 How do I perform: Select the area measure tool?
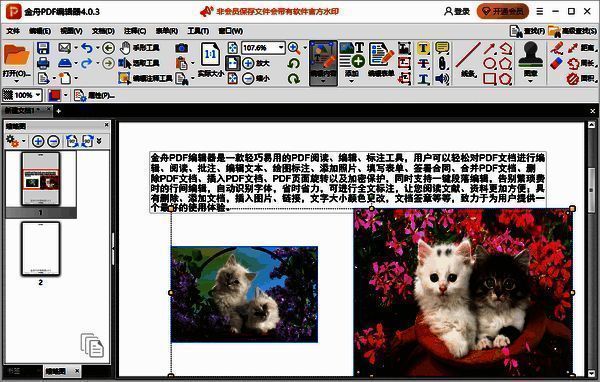click(x=581, y=79)
